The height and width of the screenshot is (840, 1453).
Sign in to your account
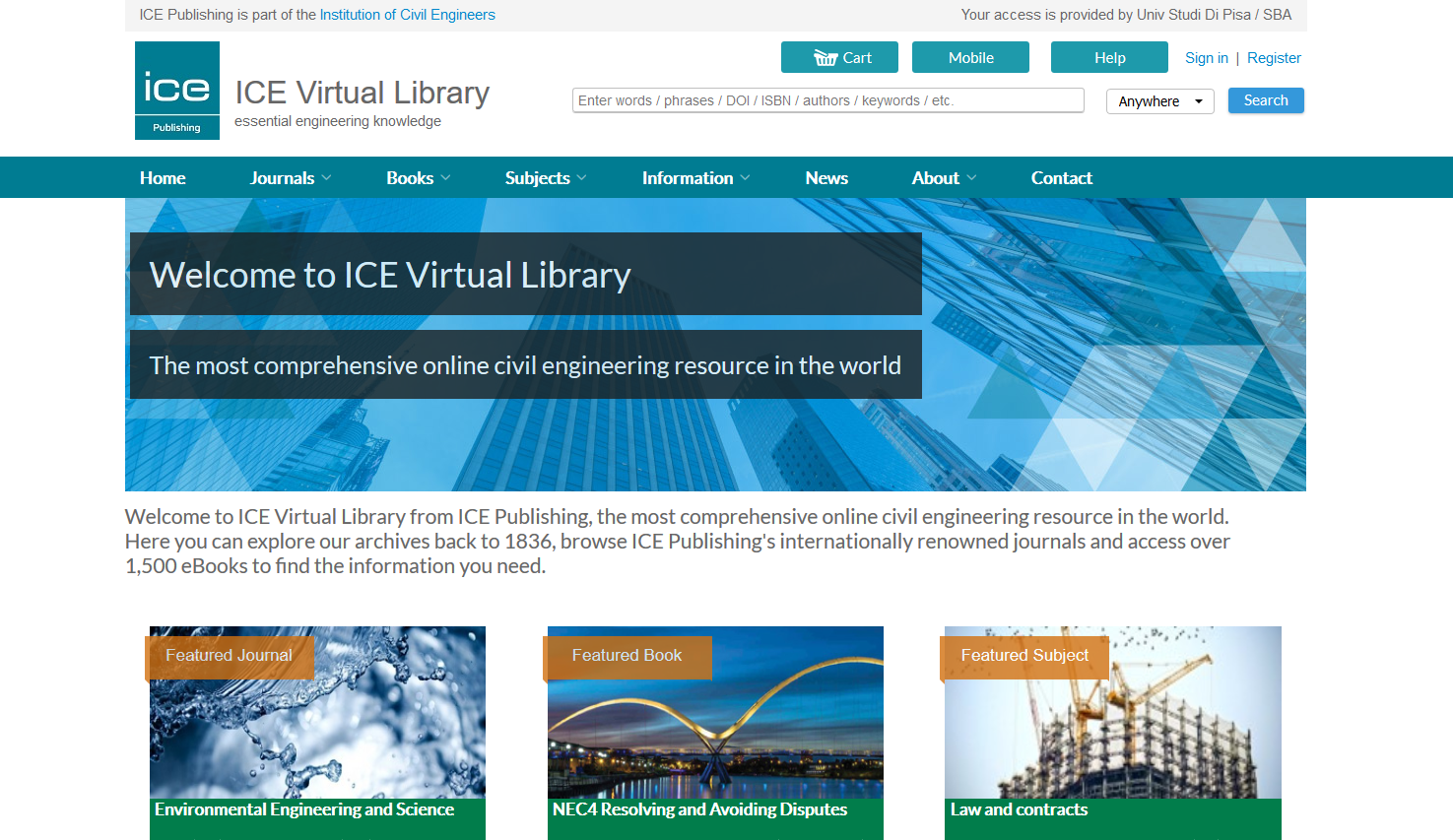pyautogui.click(x=1206, y=58)
